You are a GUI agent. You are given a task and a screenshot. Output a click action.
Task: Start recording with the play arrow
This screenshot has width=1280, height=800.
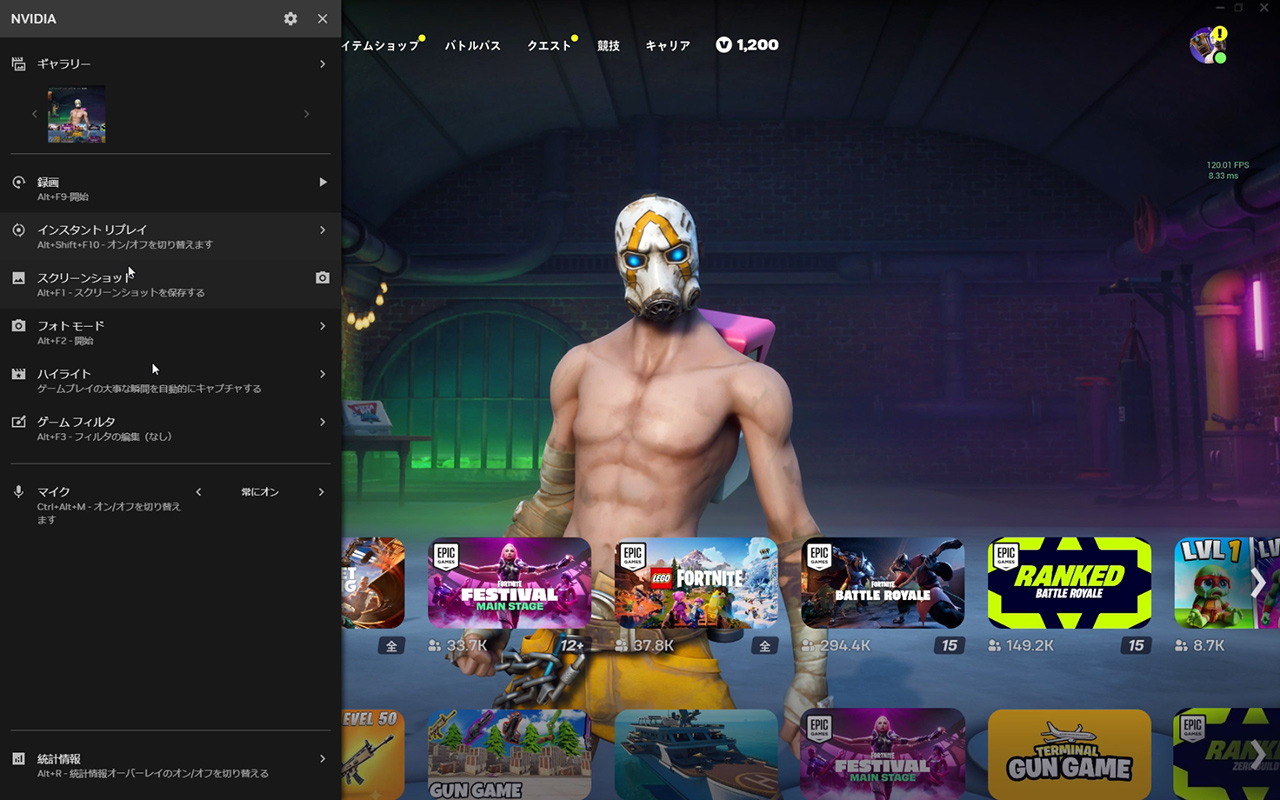(x=322, y=182)
